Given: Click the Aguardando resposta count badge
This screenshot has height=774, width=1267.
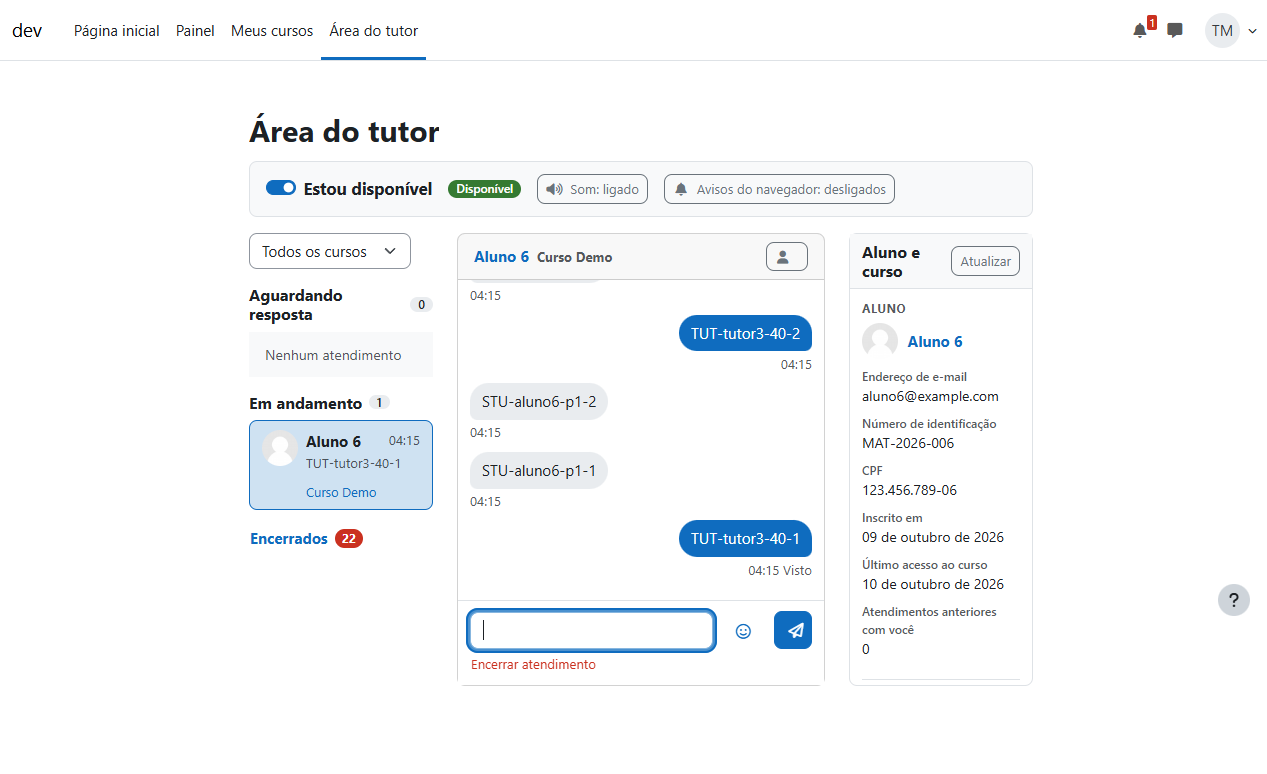Looking at the screenshot, I should pos(421,305).
